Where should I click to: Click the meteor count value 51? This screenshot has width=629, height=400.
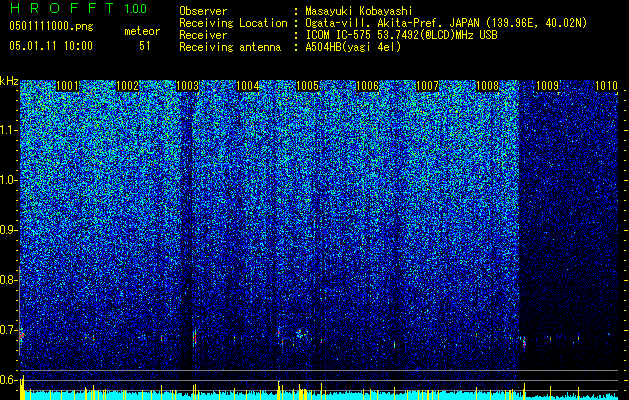(x=145, y=46)
